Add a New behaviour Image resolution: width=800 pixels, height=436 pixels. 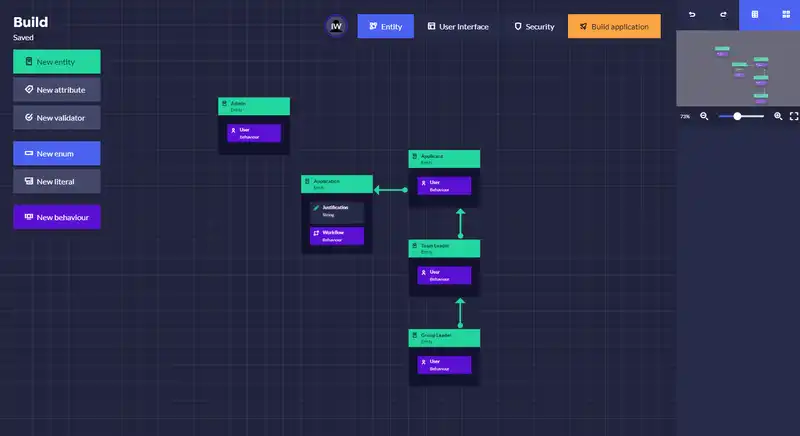pyautogui.click(x=57, y=217)
